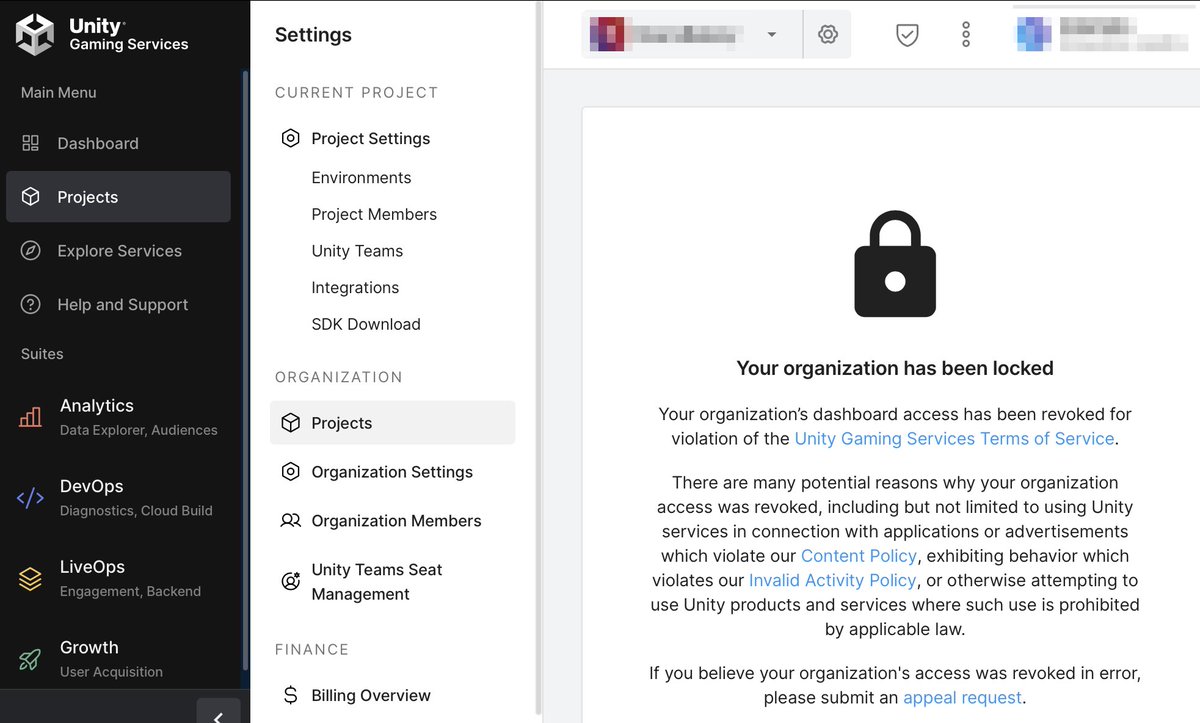Open Unity Gaming Services Terms of Service link
1200x723 pixels.
954,439
